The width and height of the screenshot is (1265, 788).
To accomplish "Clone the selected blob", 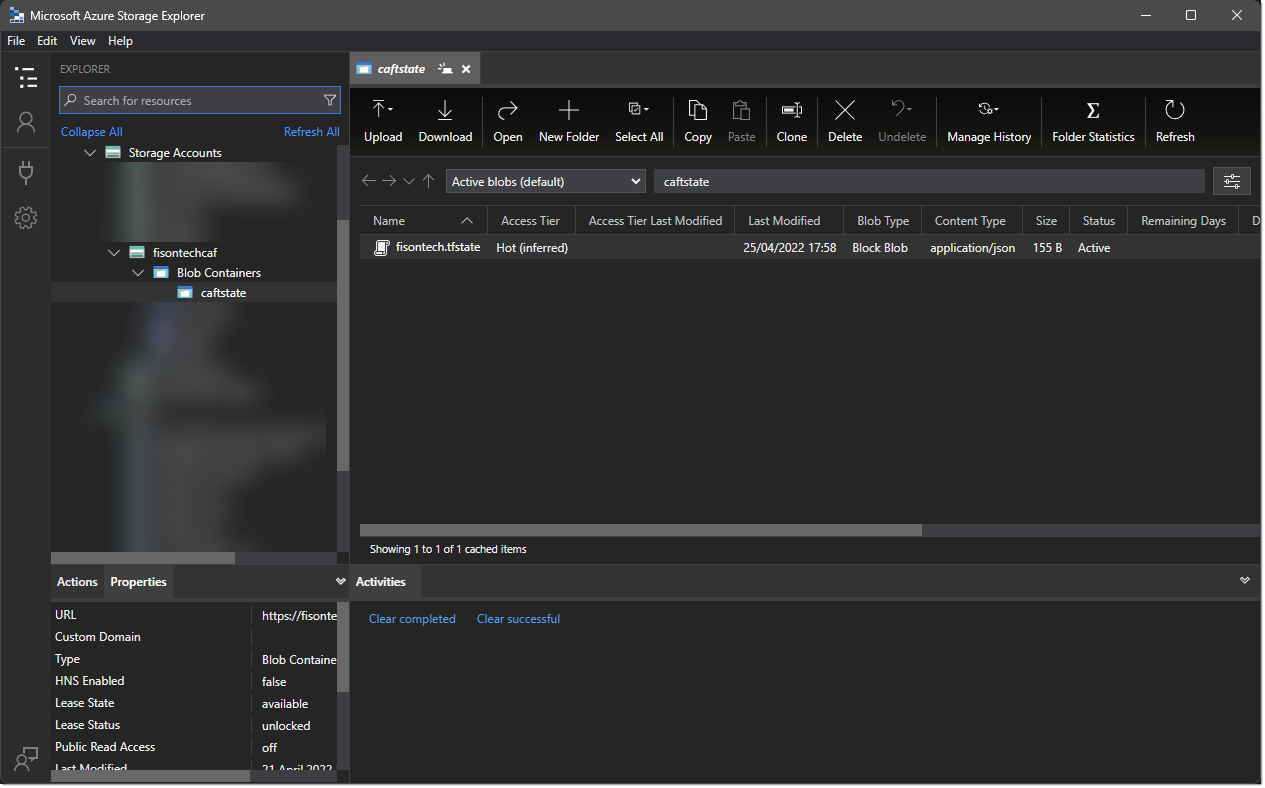I will tap(792, 122).
